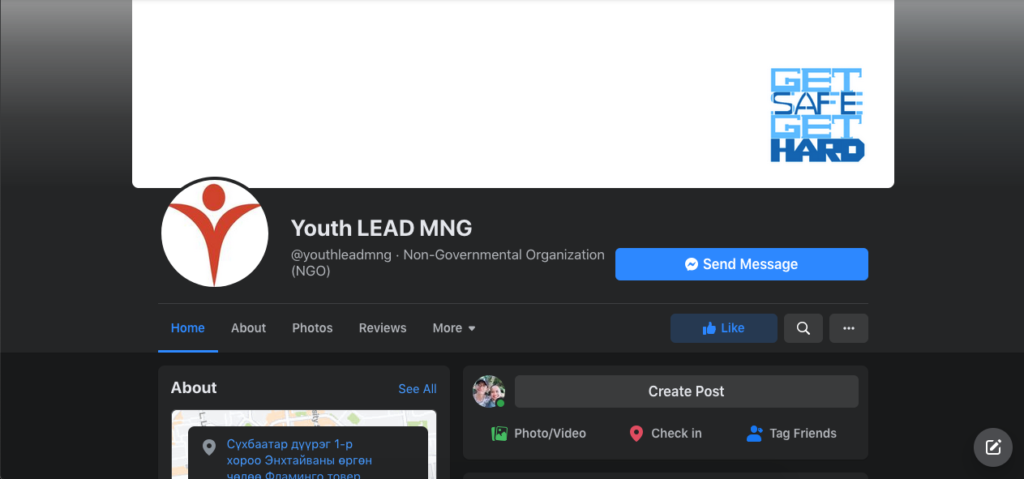Click the Send Message button
This screenshot has width=1024, height=479.
[x=741, y=265]
